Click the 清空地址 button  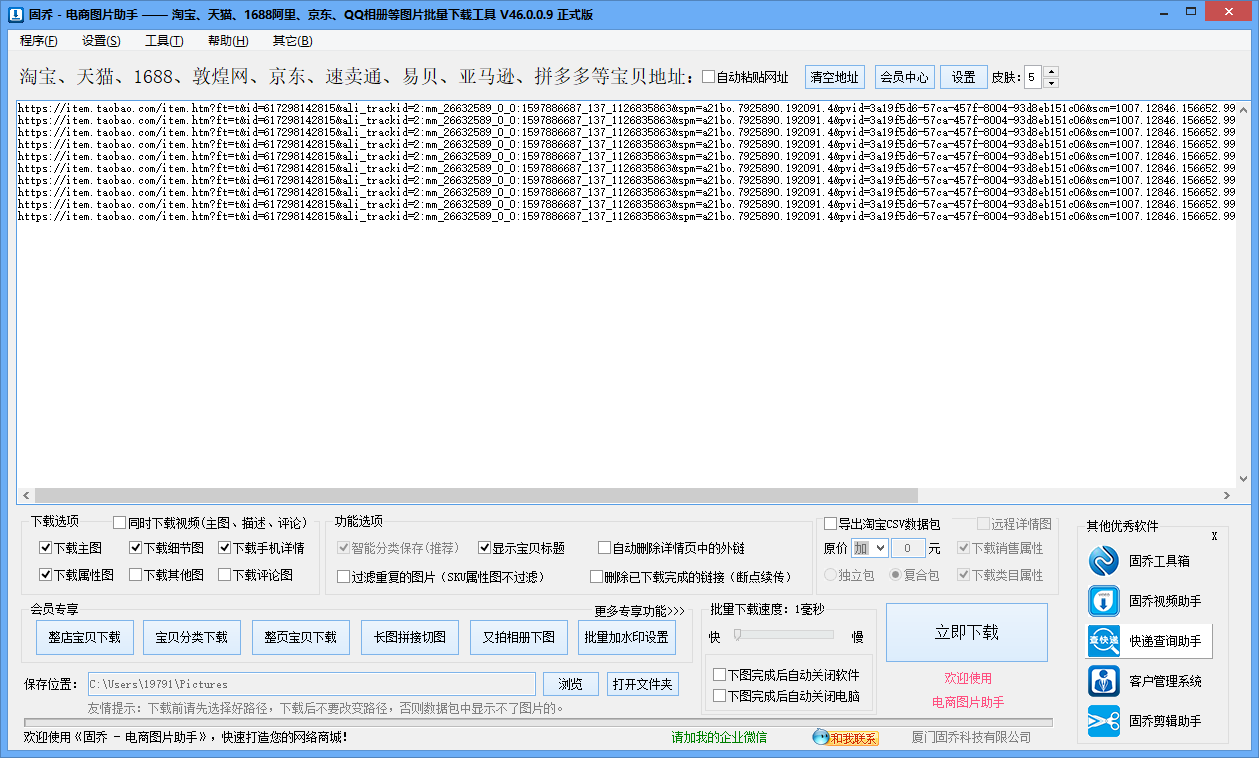[835, 77]
